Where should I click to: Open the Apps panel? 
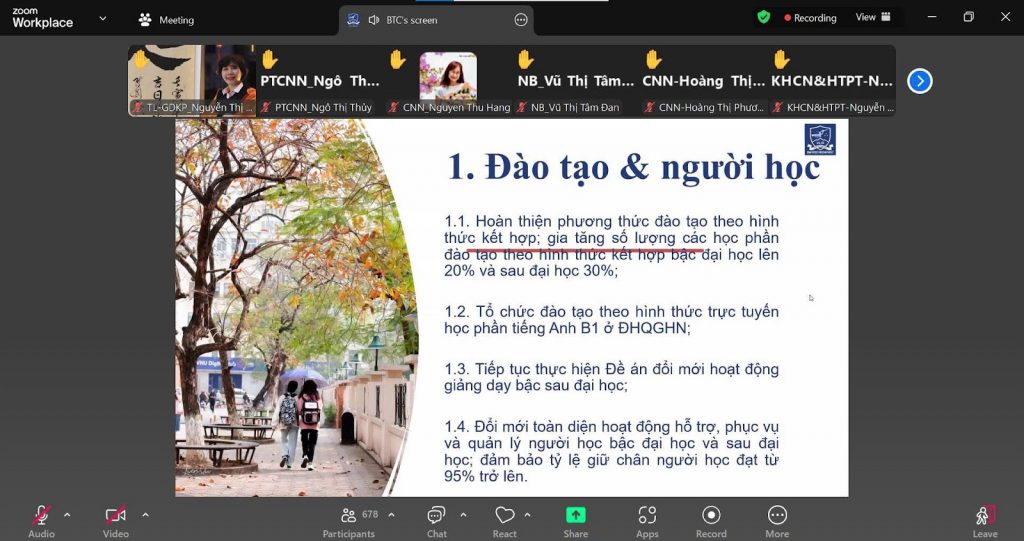647,518
